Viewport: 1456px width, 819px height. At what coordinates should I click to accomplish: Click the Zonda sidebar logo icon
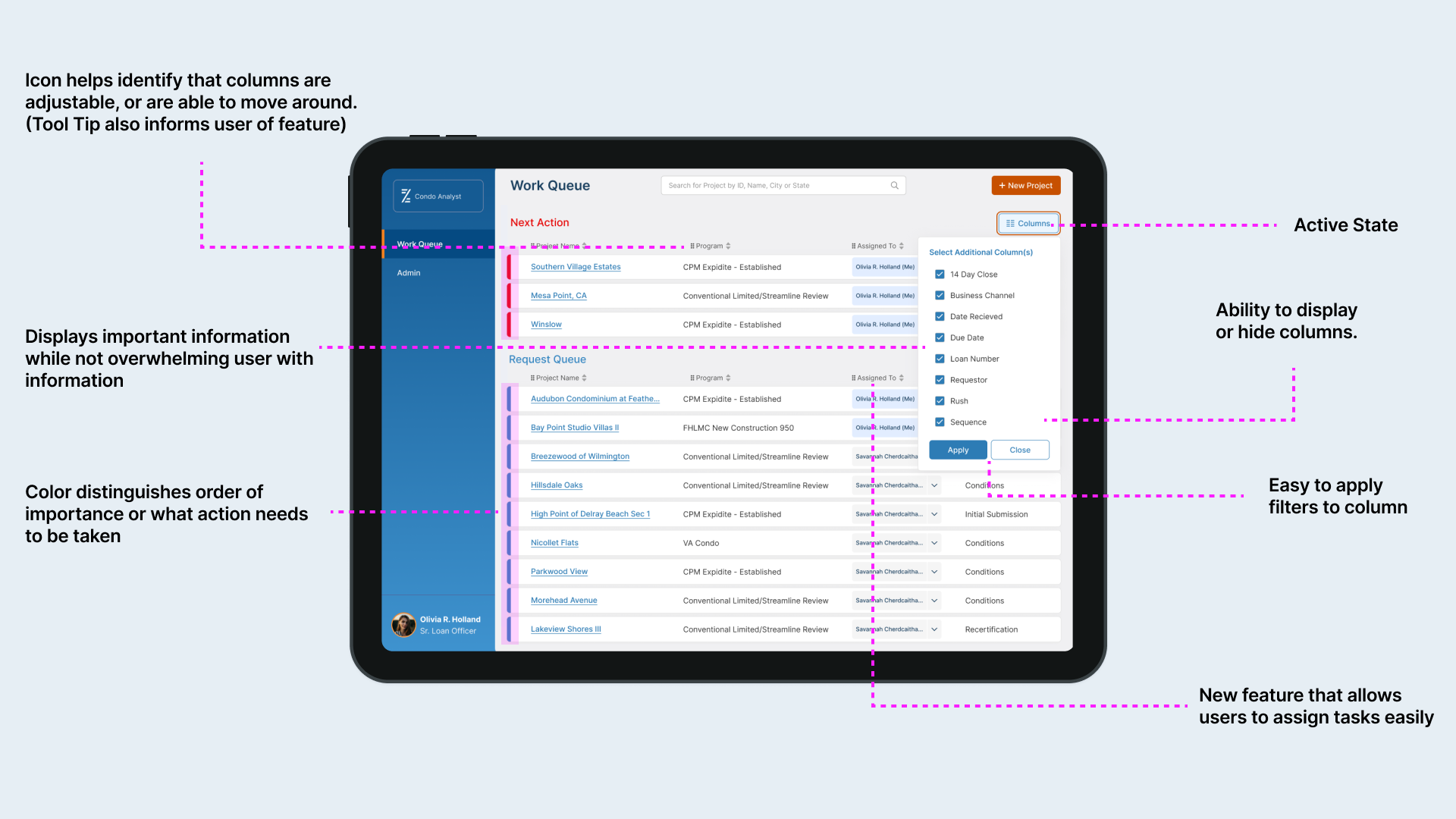click(x=405, y=196)
